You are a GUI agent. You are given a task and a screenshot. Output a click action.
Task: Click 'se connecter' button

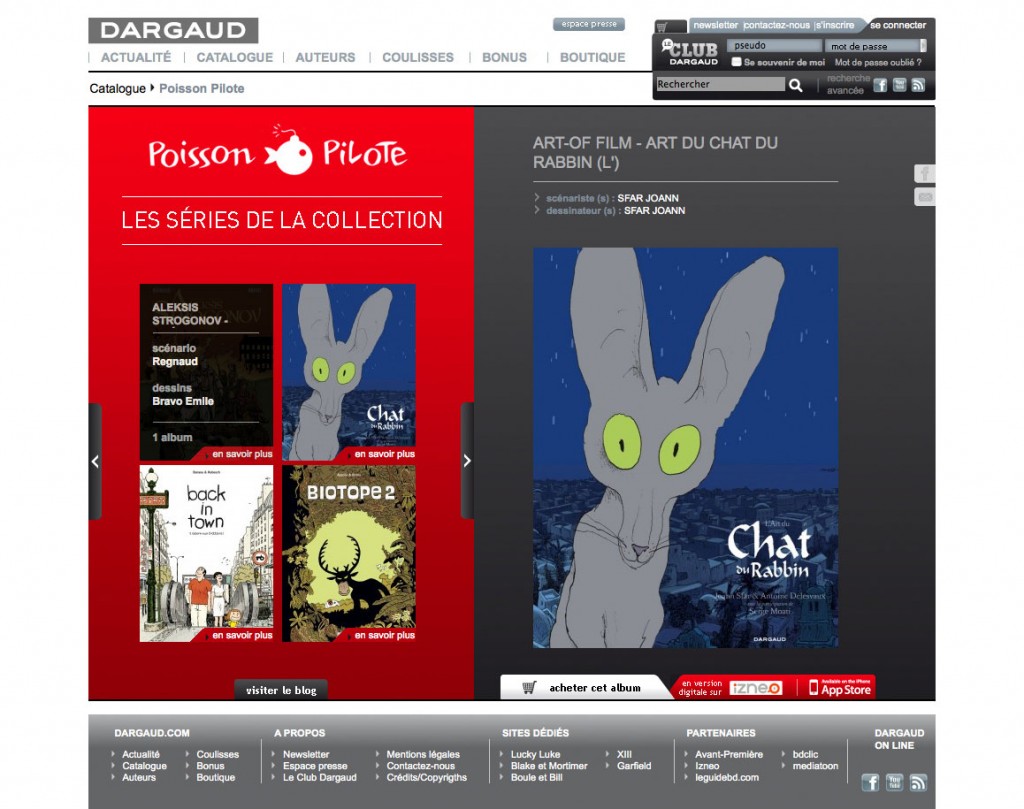coord(898,25)
